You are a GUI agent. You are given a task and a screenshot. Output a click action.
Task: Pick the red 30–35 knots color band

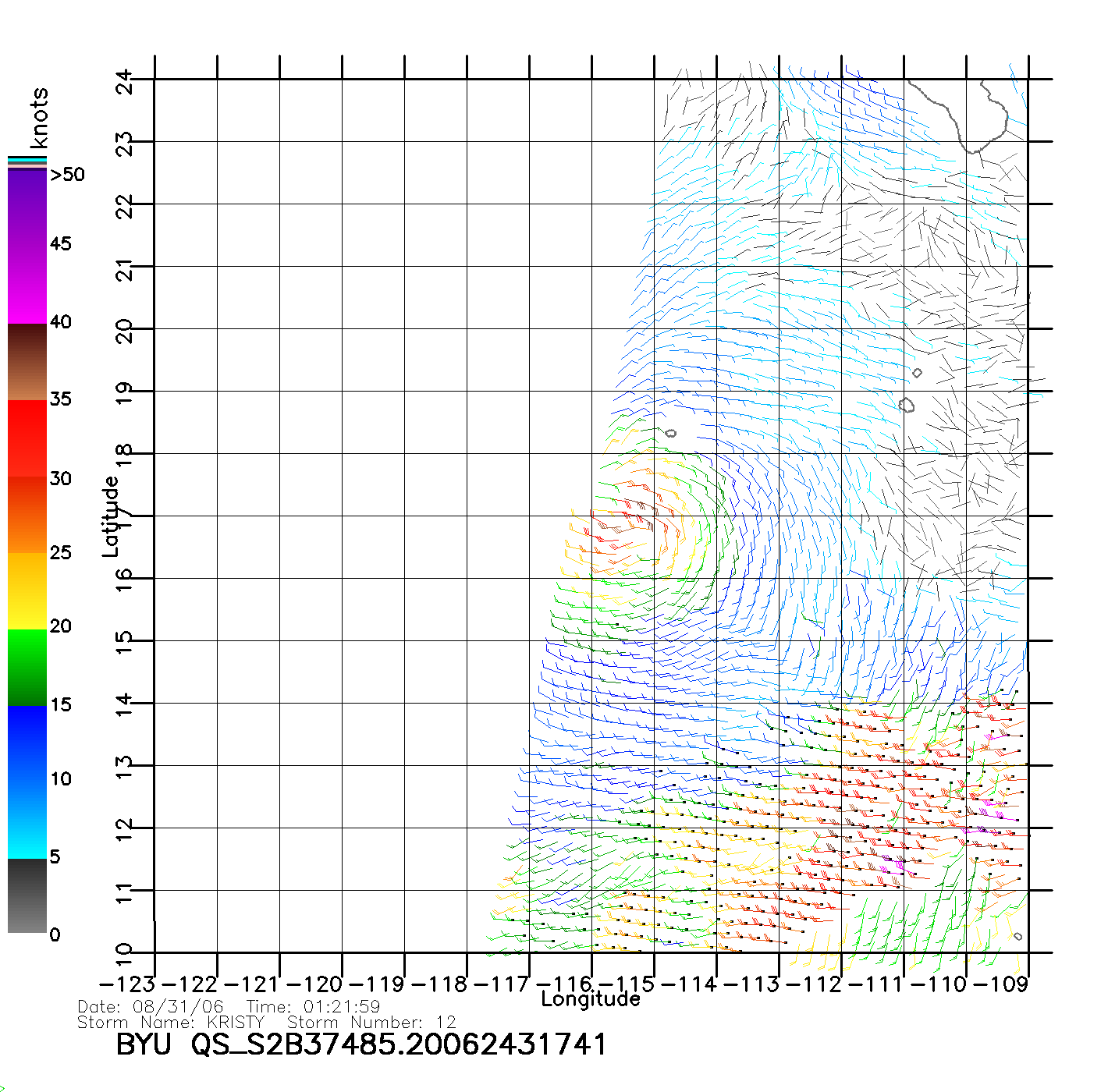click(27, 438)
